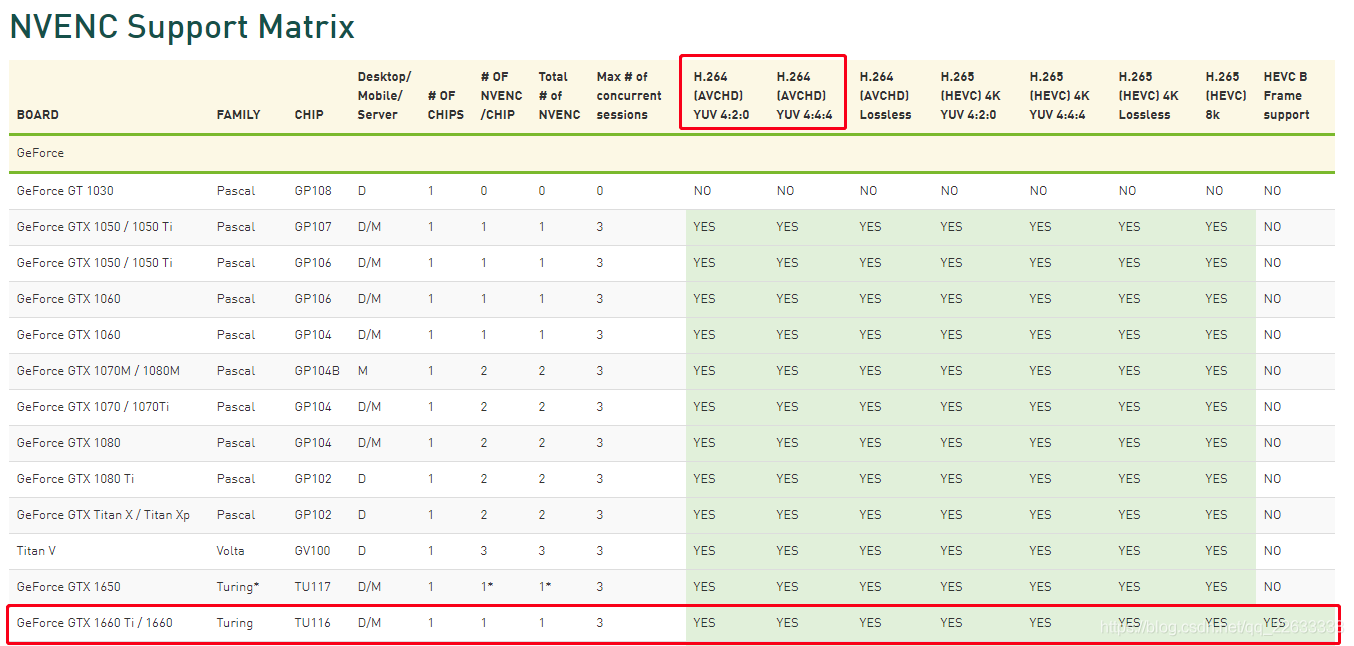
Task: Click H.265 (HEVC) 4K Lossless header
Action: (x=1148, y=96)
